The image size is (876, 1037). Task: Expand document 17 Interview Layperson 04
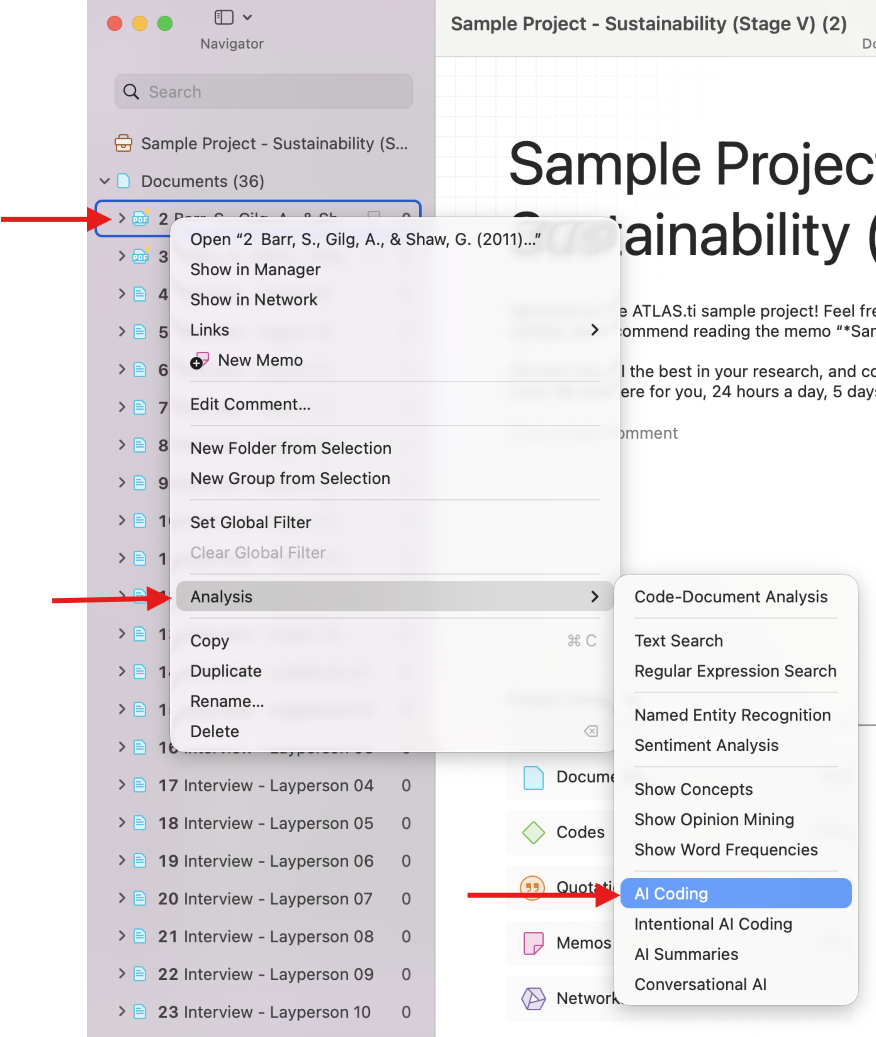tap(122, 785)
